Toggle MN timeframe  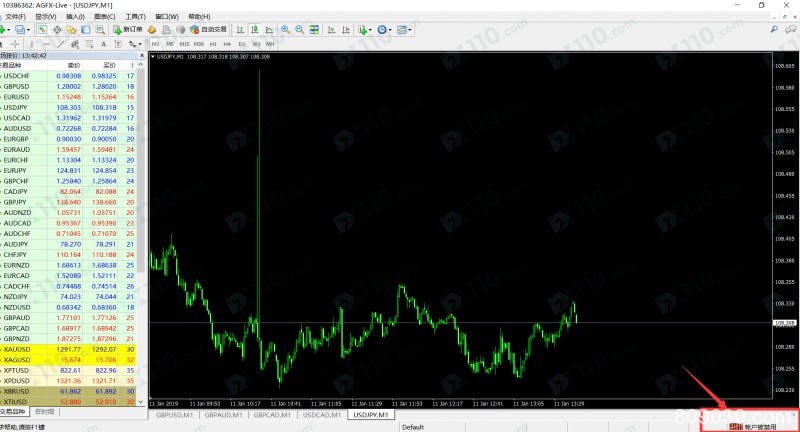point(270,44)
